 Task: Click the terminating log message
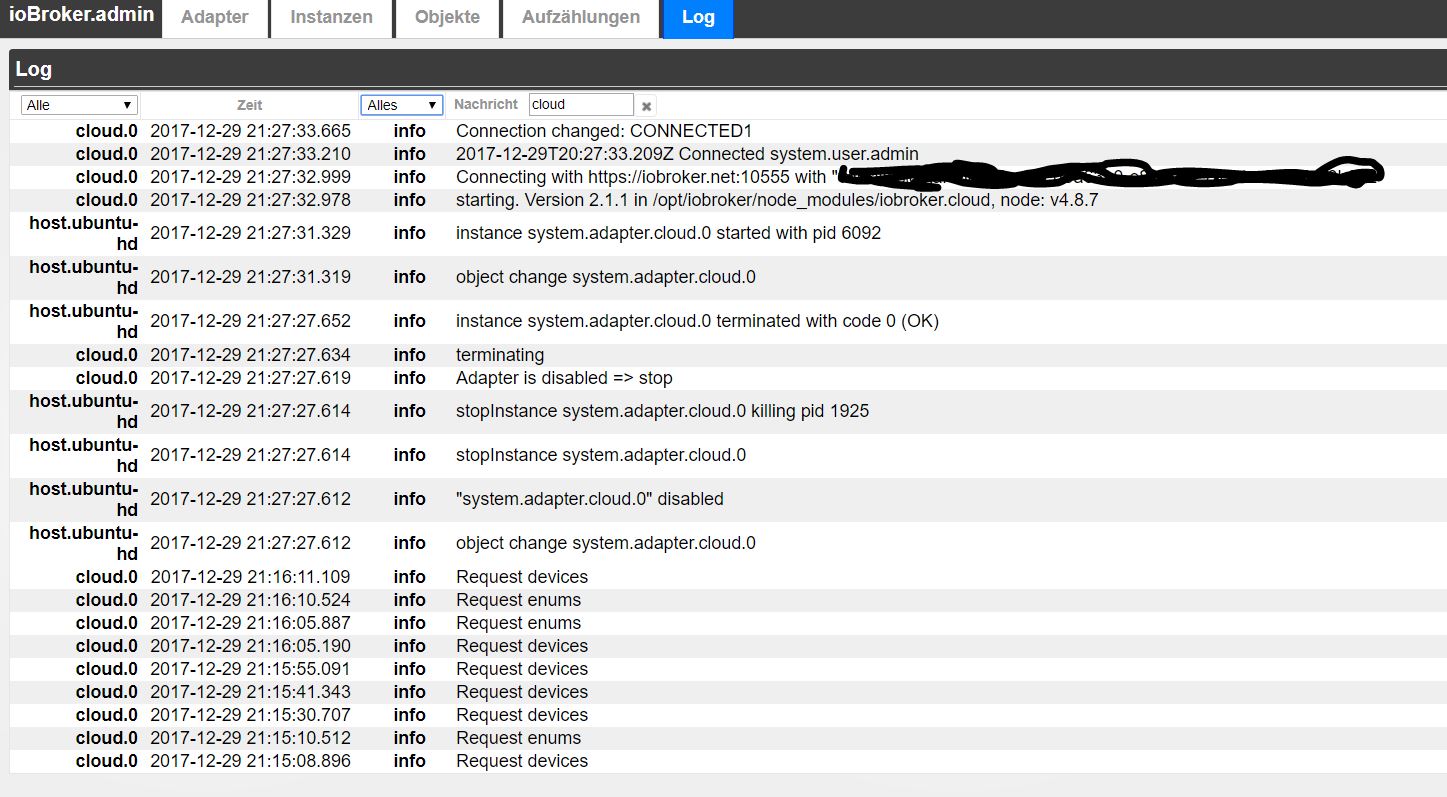pos(500,355)
